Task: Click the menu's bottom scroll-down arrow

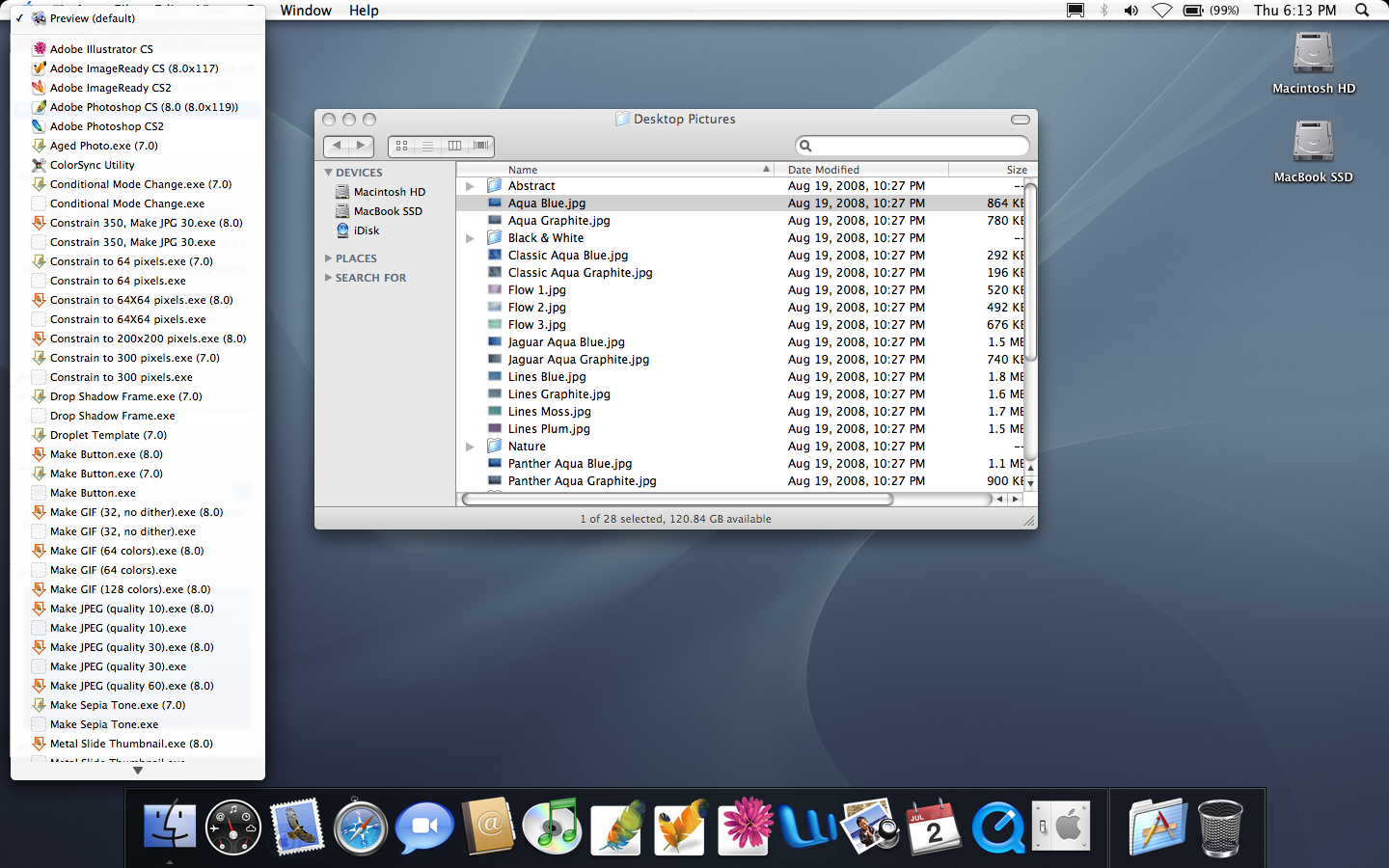Action: (138, 771)
